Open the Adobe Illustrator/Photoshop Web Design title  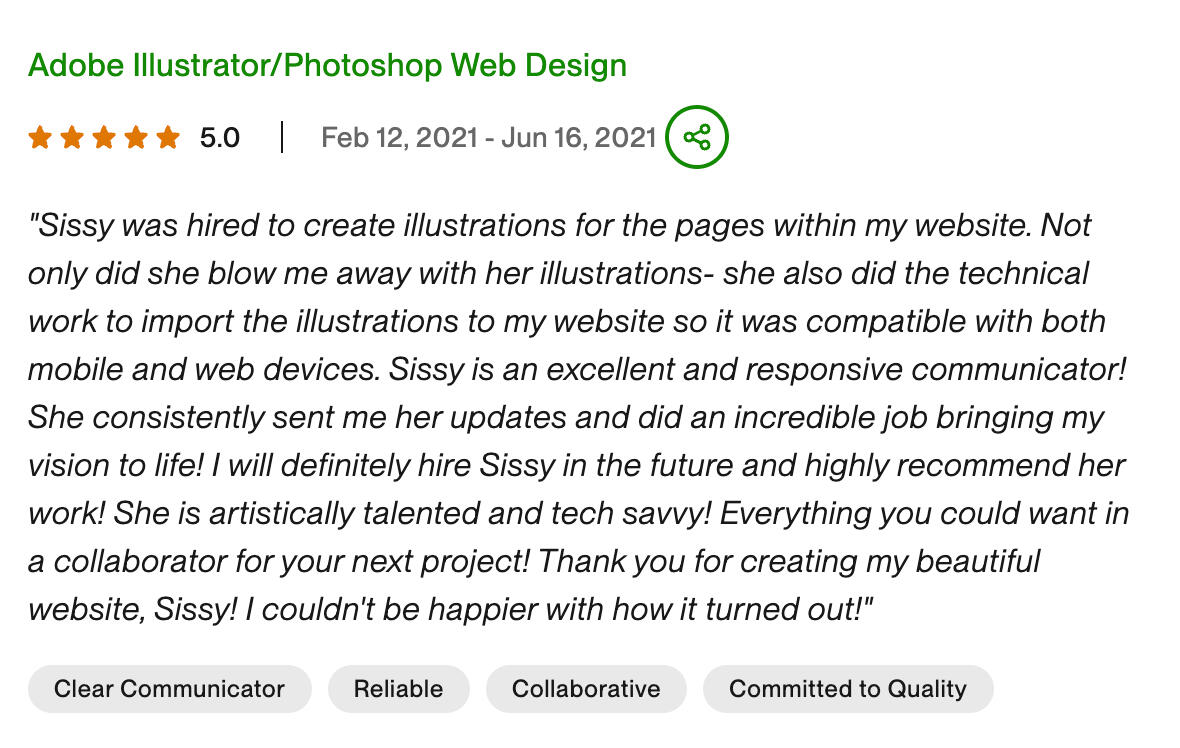(x=327, y=66)
